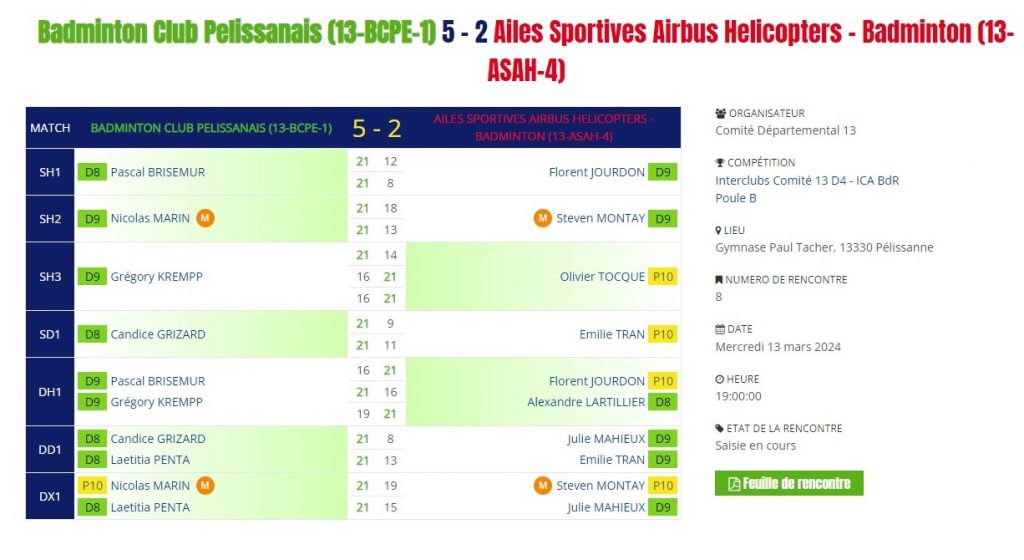1024x560 pixels.
Task: Open Interclubs Comité 13 D4 - ICA BdR link
Action: (x=807, y=181)
